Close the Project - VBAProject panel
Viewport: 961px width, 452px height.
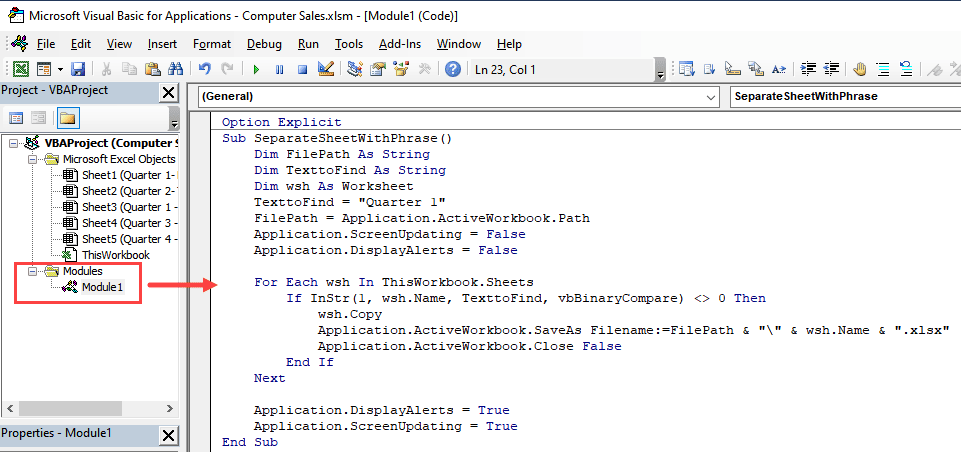point(168,93)
